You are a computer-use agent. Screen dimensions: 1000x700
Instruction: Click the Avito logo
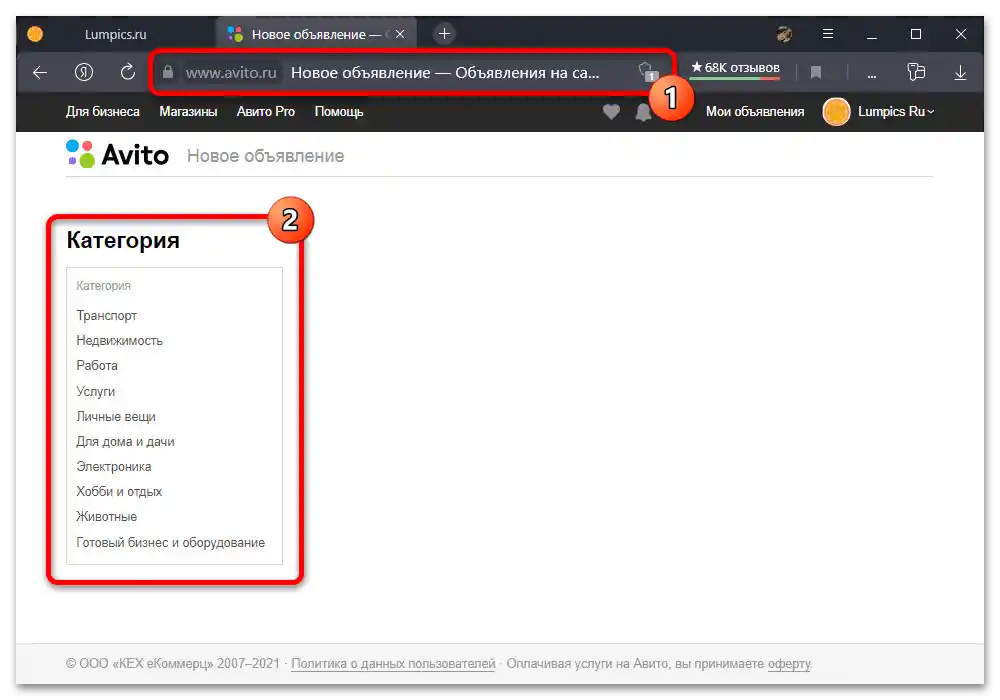(x=117, y=154)
